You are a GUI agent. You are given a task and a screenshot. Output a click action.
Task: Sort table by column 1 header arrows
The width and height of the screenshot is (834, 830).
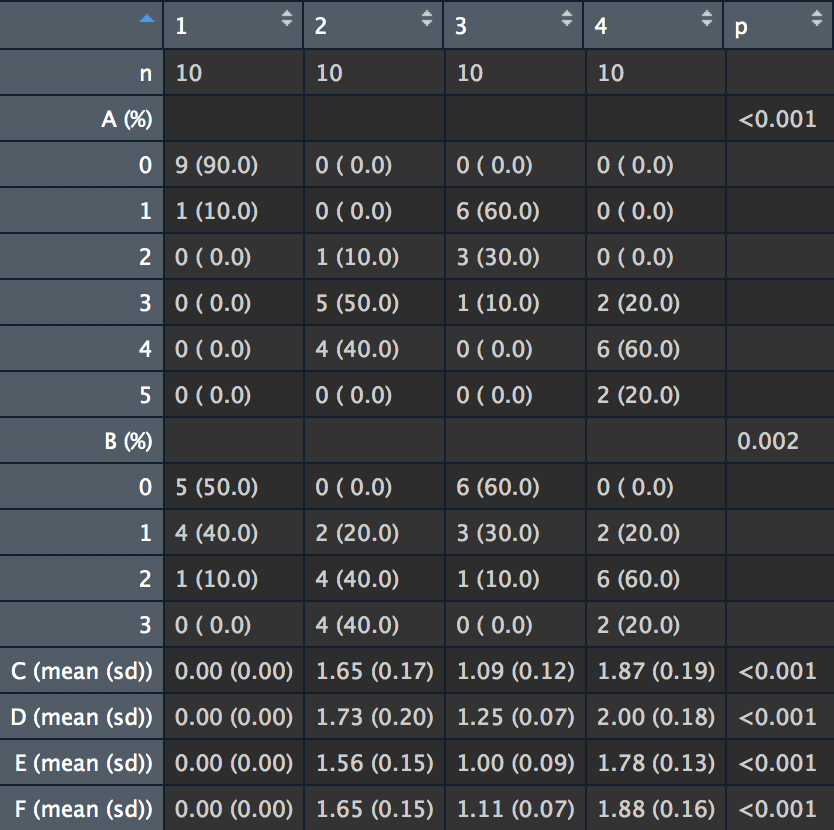point(287,18)
